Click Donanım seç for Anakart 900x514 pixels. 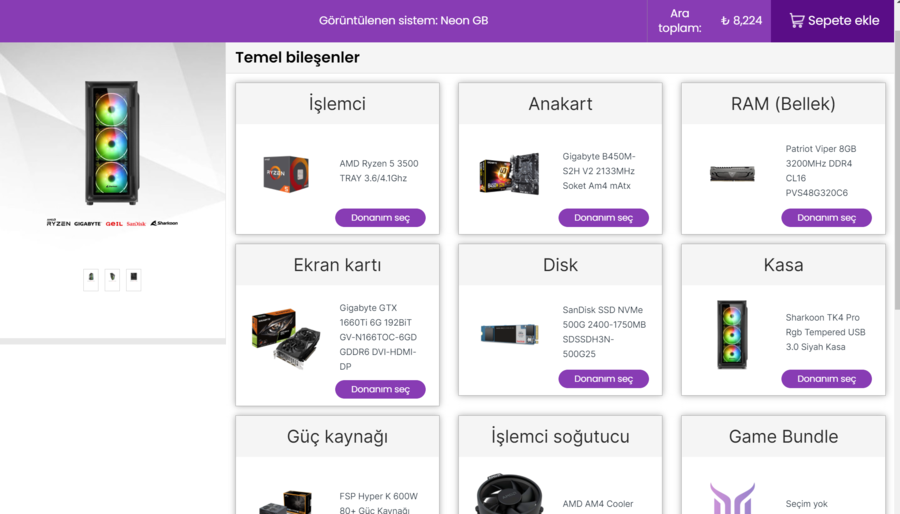pyautogui.click(x=604, y=217)
